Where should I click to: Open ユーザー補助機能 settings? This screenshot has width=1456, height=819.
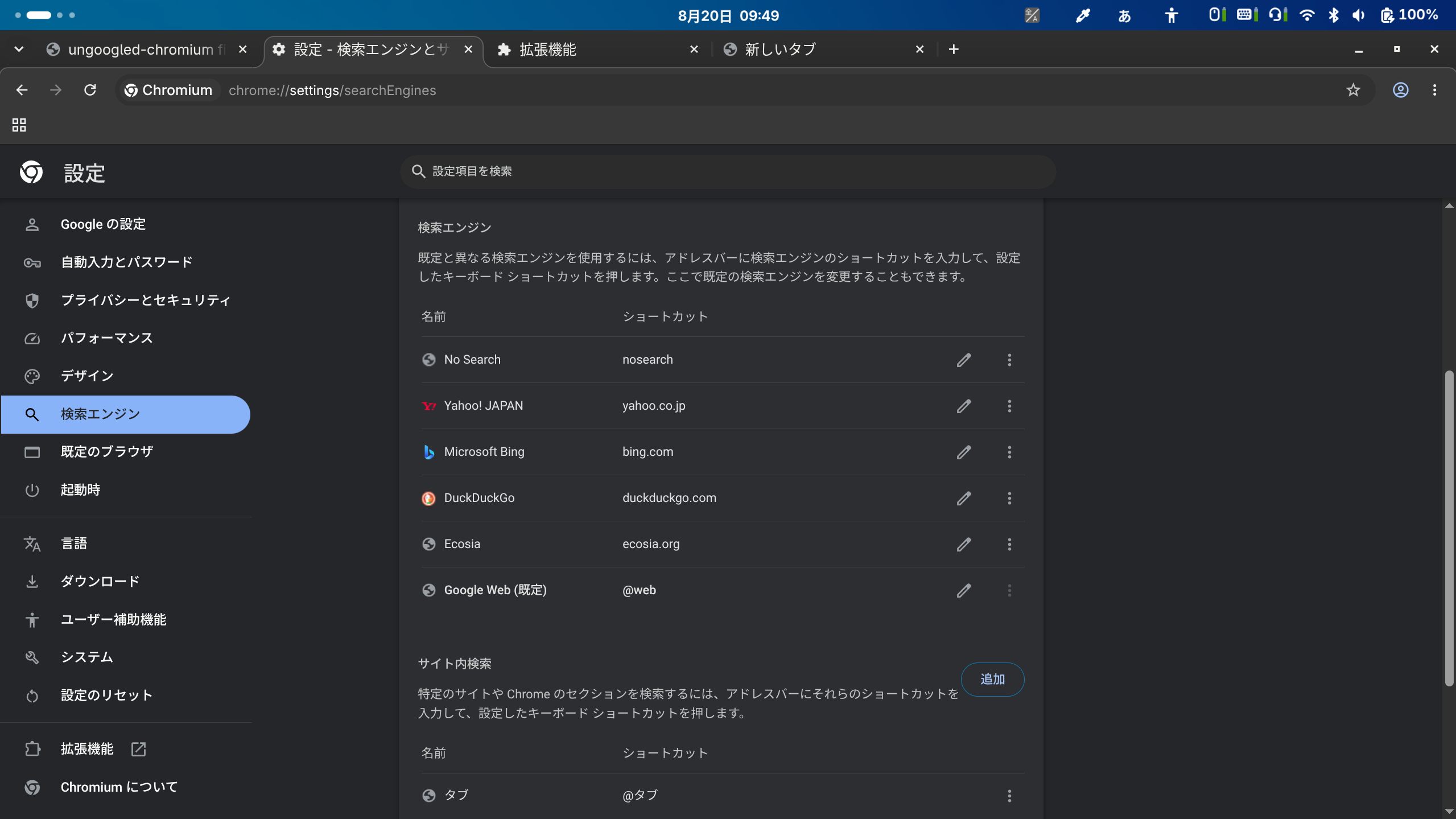(126, 619)
